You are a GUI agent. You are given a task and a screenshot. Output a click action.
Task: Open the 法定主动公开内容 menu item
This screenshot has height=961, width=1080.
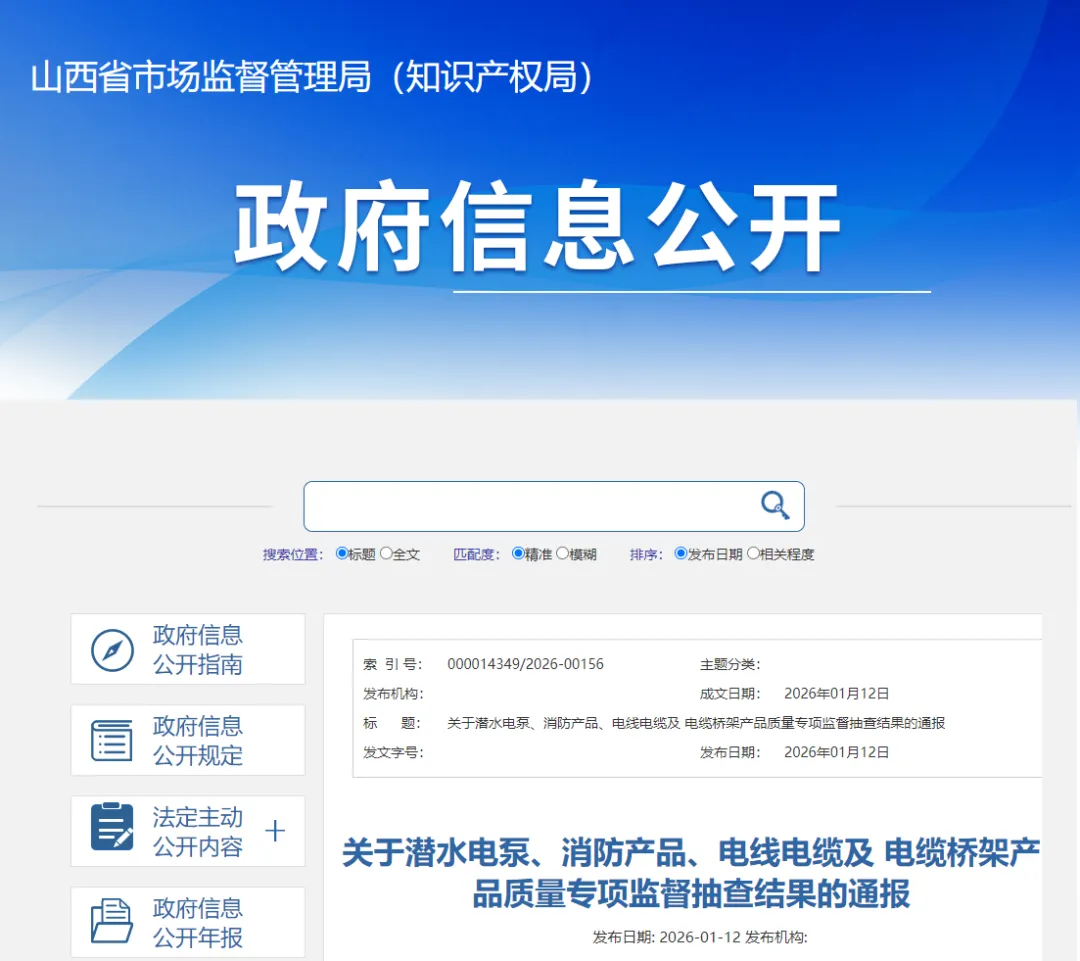point(197,832)
